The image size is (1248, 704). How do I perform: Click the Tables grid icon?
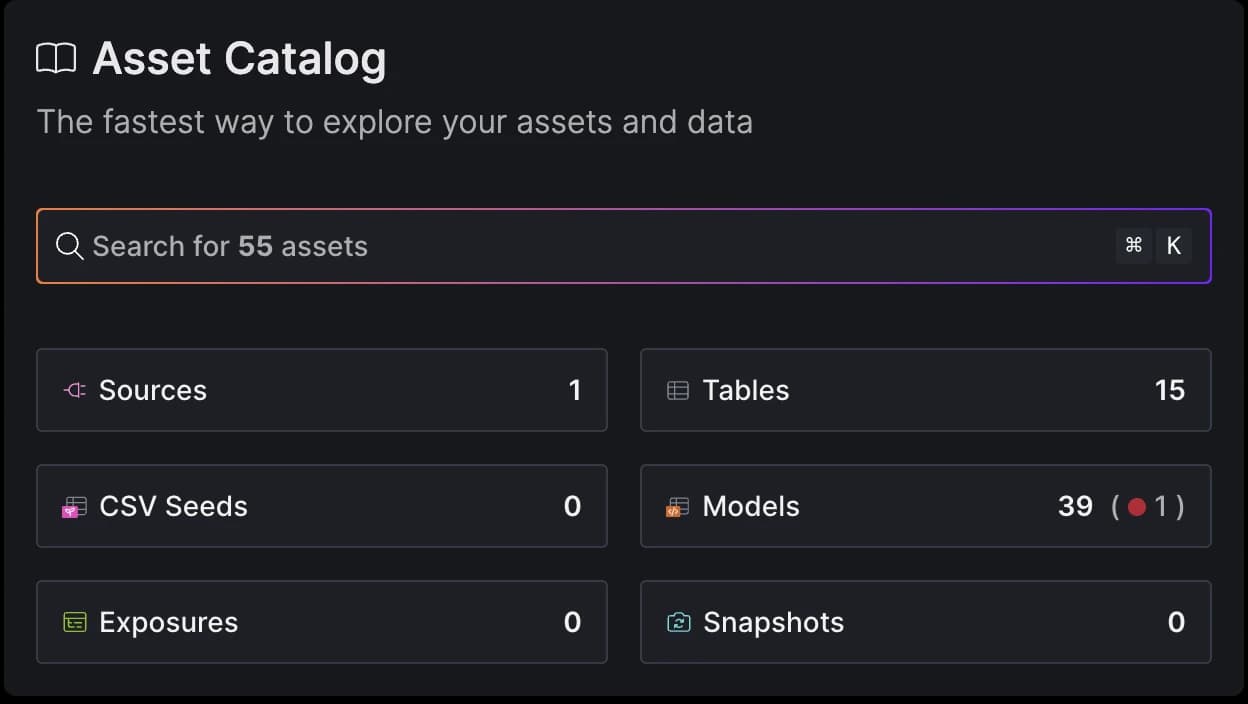pyautogui.click(x=678, y=390)
